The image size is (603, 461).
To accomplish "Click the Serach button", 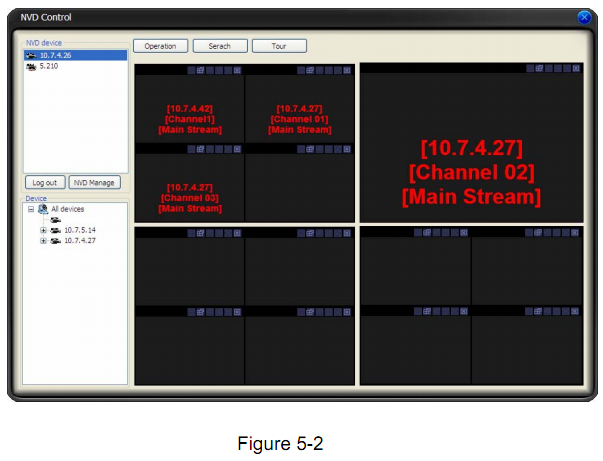I will click(220, 46).
